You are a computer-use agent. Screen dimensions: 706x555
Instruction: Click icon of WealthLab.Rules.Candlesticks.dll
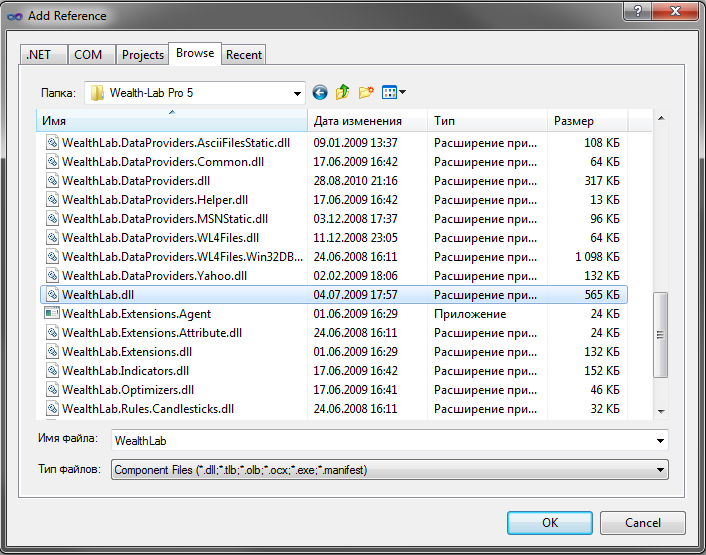coord(52,408)
